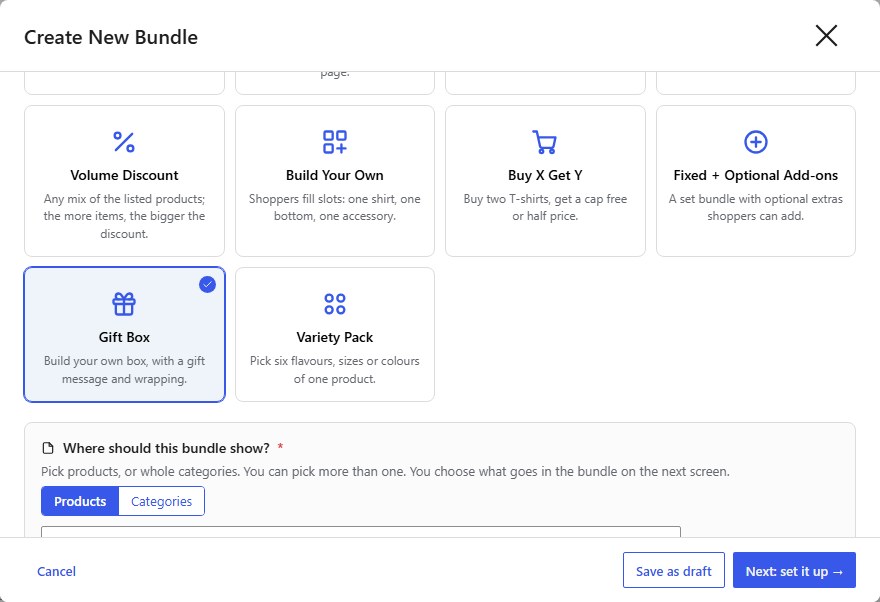
Task: Click the document icon beside 'Where should this bundle show?'
Action: [48, 448]
